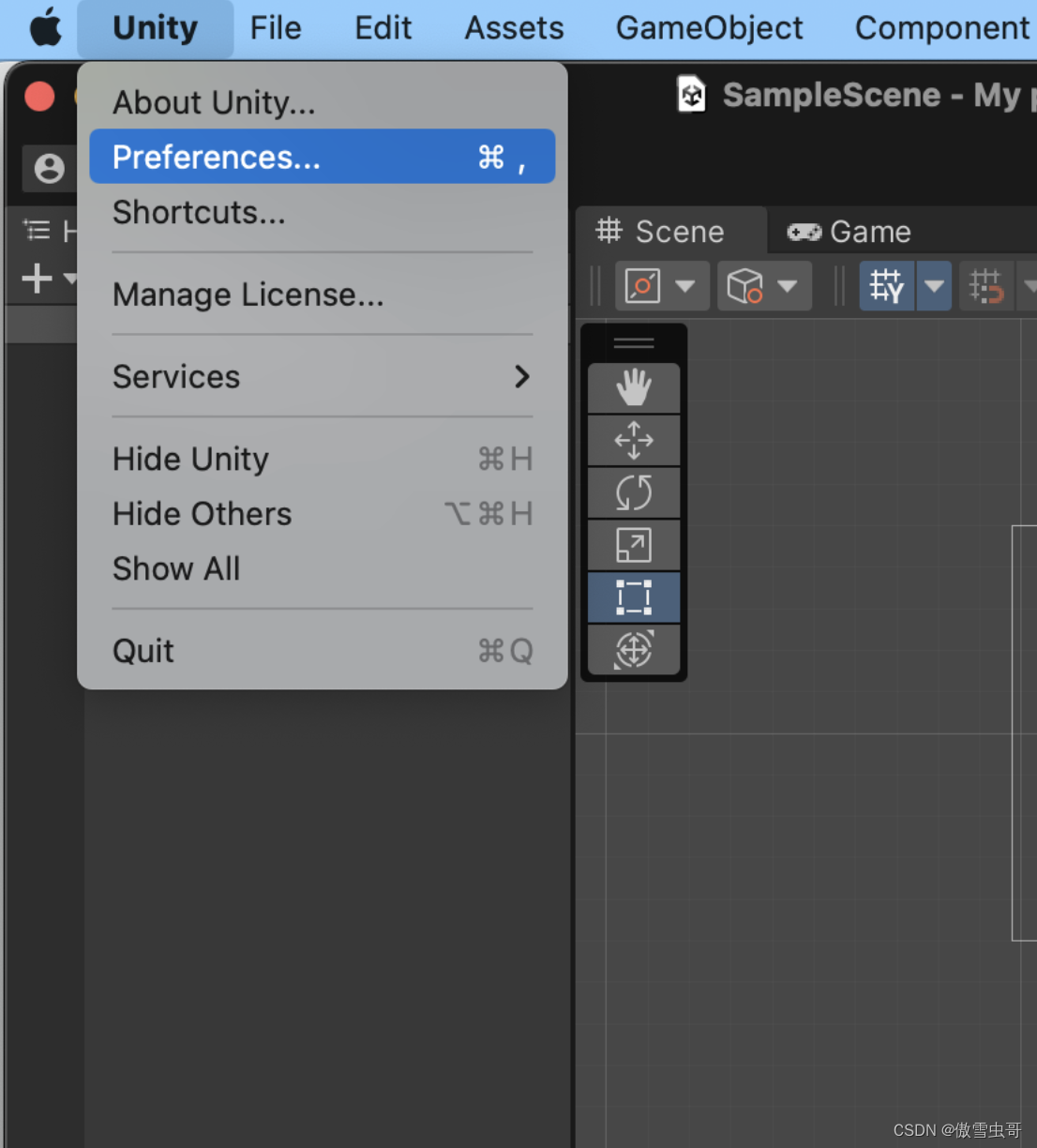
Task: Open pivot position dropdown arrow
Action: [686, 286]
